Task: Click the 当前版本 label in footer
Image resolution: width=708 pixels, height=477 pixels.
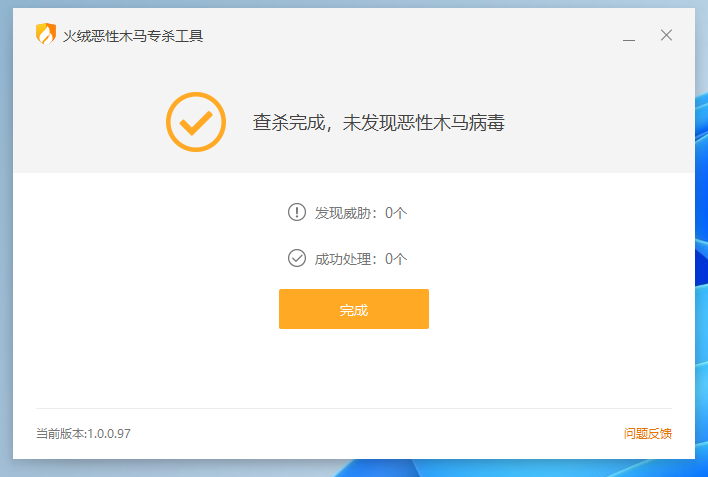Action: click(60, 434)
